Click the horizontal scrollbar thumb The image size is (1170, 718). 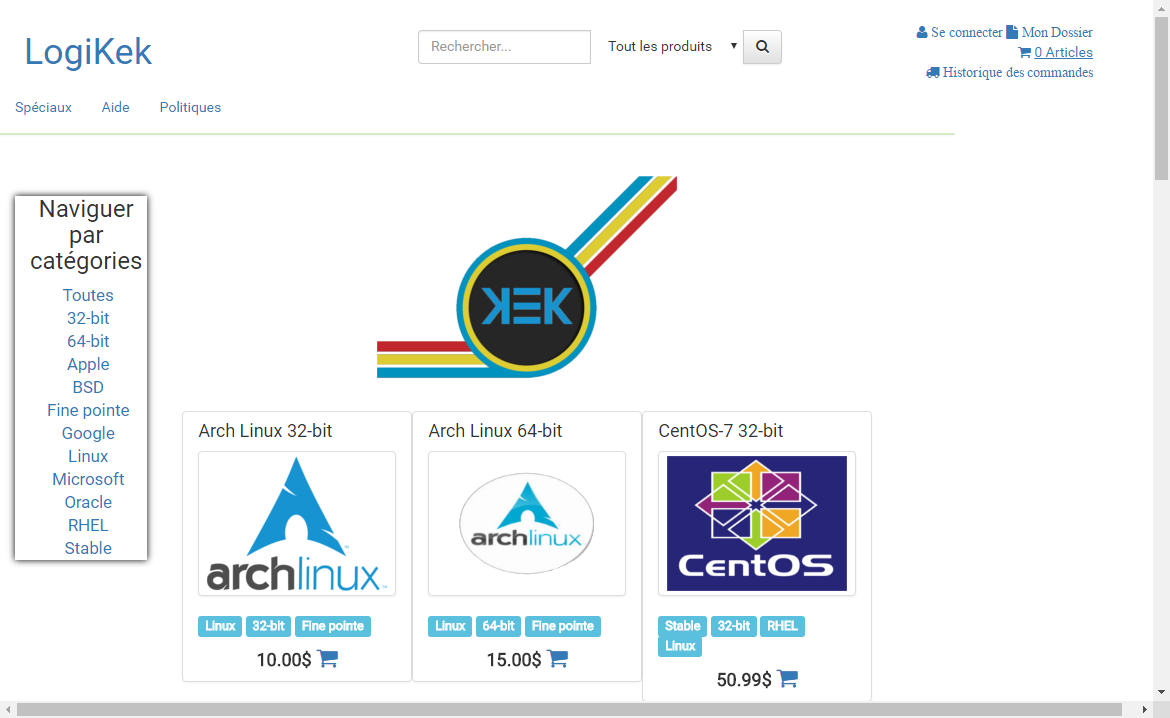tap(569, 709)
